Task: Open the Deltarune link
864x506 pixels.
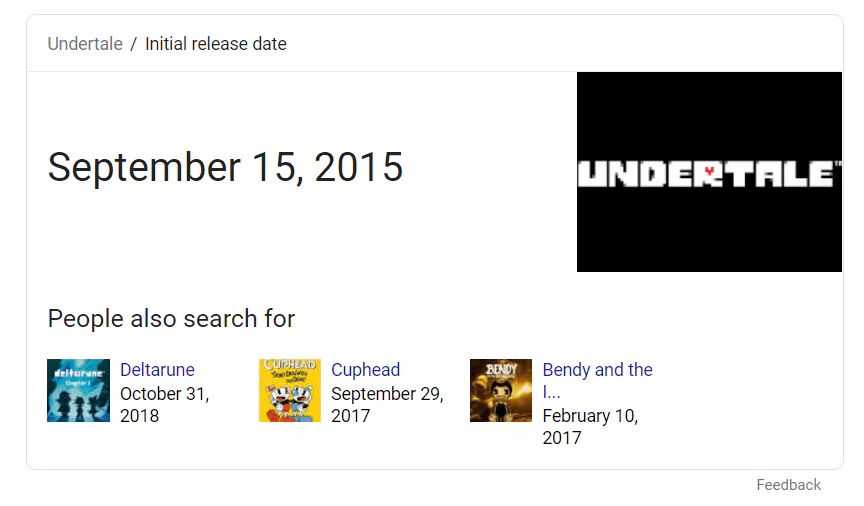Action: click(157, 370)
